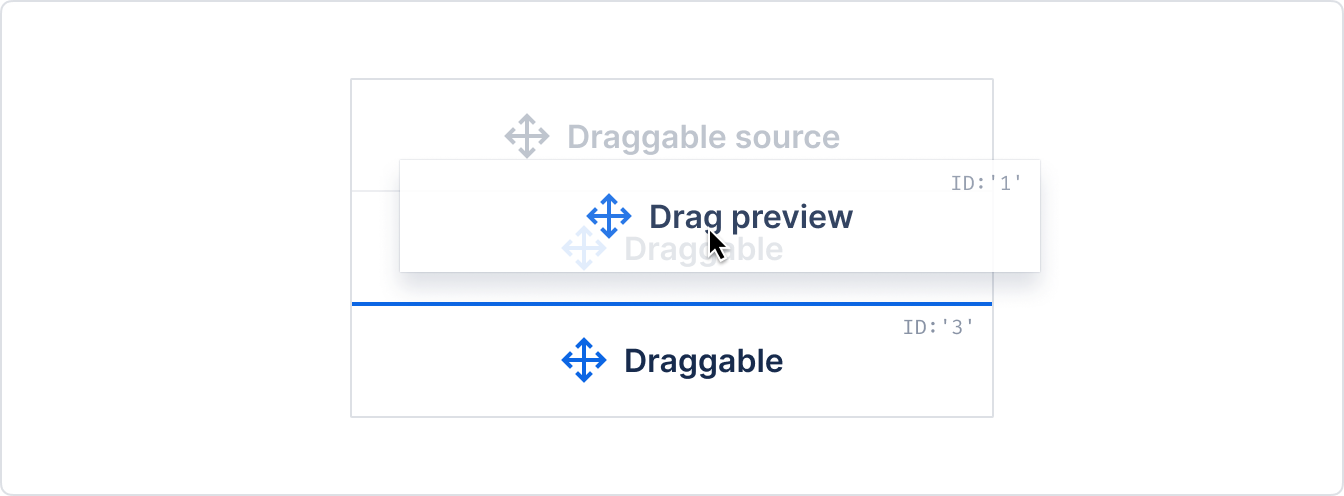Click the grey move icon beside Draggable source
The height and width of the screenshot is (496, 1344).
point(527,136)
